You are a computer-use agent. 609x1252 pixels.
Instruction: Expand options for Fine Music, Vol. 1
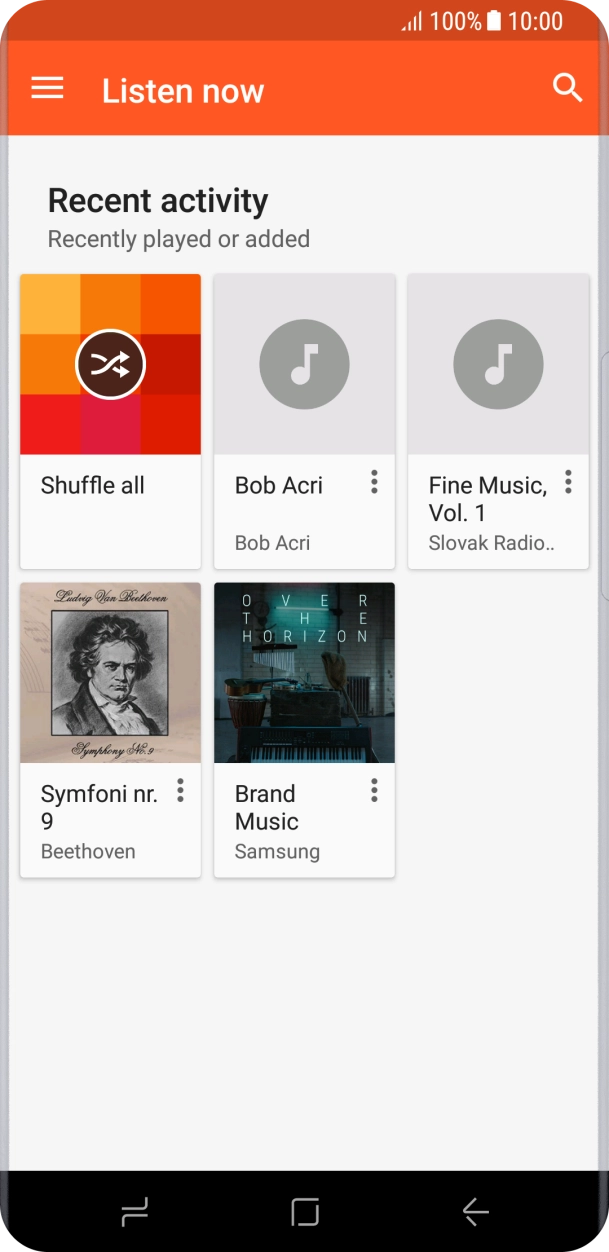(x=568, y=483)
